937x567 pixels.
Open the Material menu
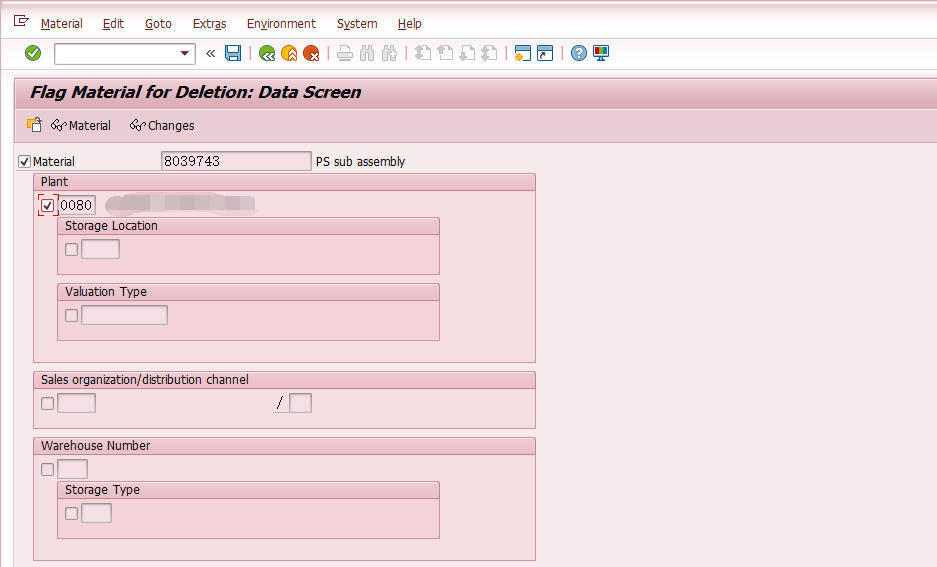click(62, 24)
